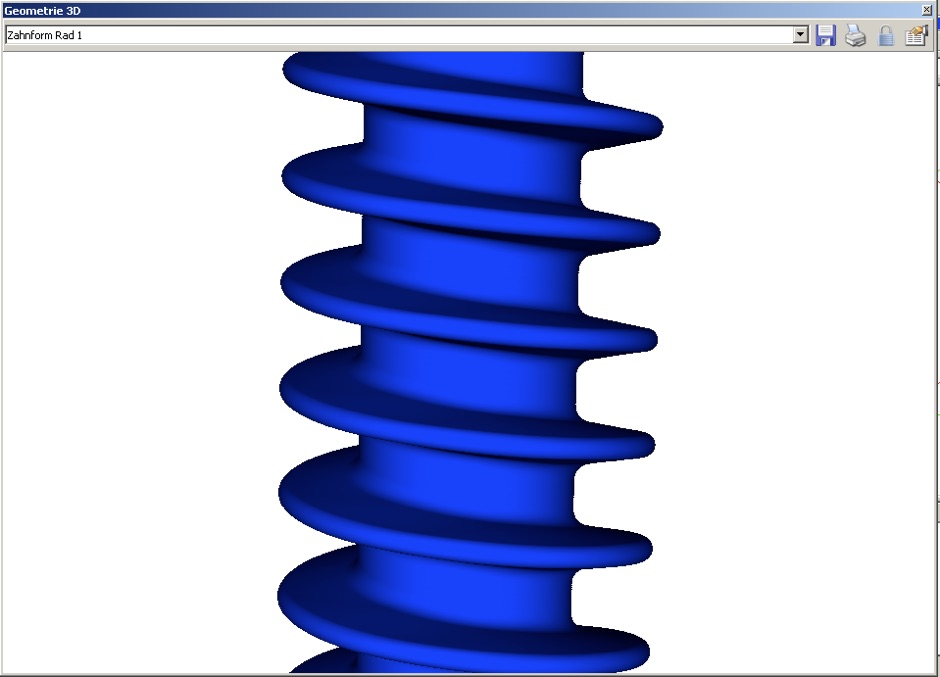
Task: Save the 3D geometry with floppy icon
Action: pos(825,35)
